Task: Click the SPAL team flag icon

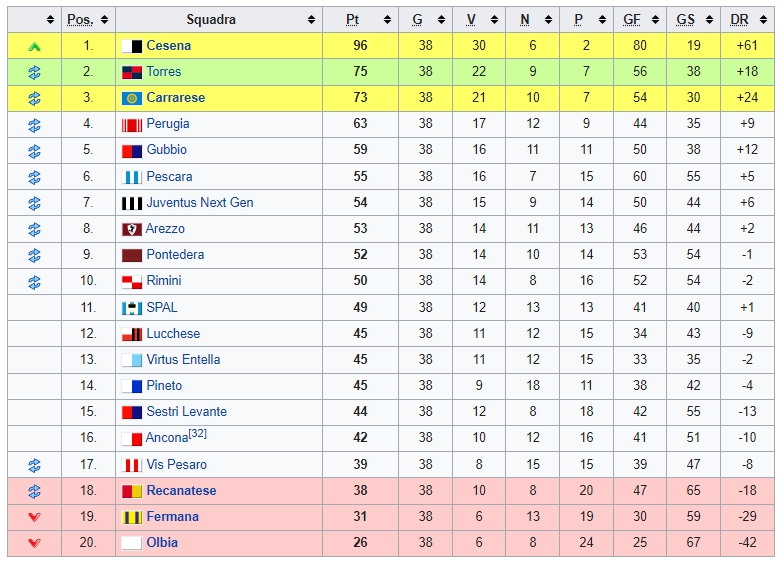Action: tap(131, 308)
